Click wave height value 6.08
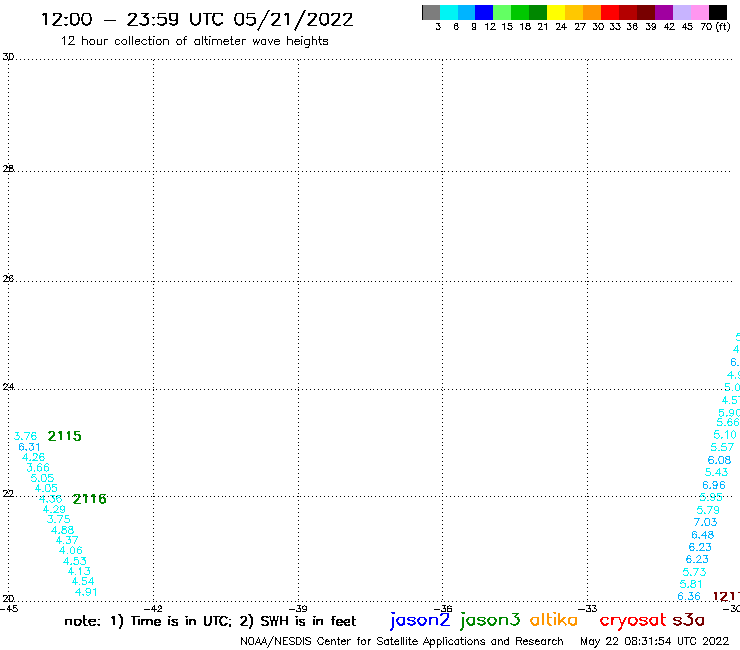Screen dimensions: 740x650 tap(719, 460)
